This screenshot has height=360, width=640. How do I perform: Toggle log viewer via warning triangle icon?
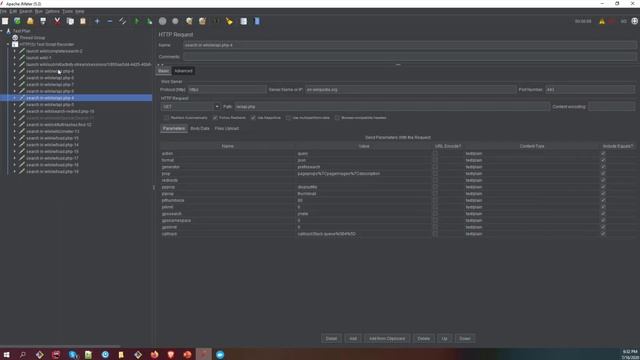click(602, 21)
